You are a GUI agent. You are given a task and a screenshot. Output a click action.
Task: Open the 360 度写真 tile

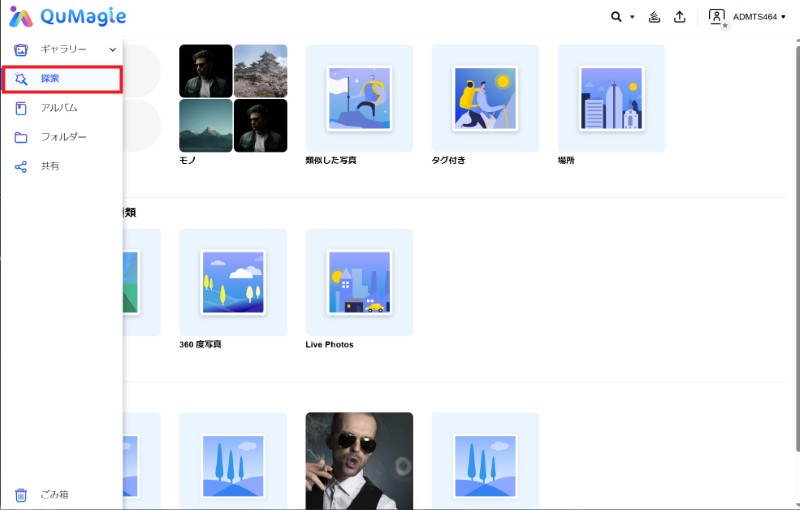pyautogui.click(x=233, y=282)
